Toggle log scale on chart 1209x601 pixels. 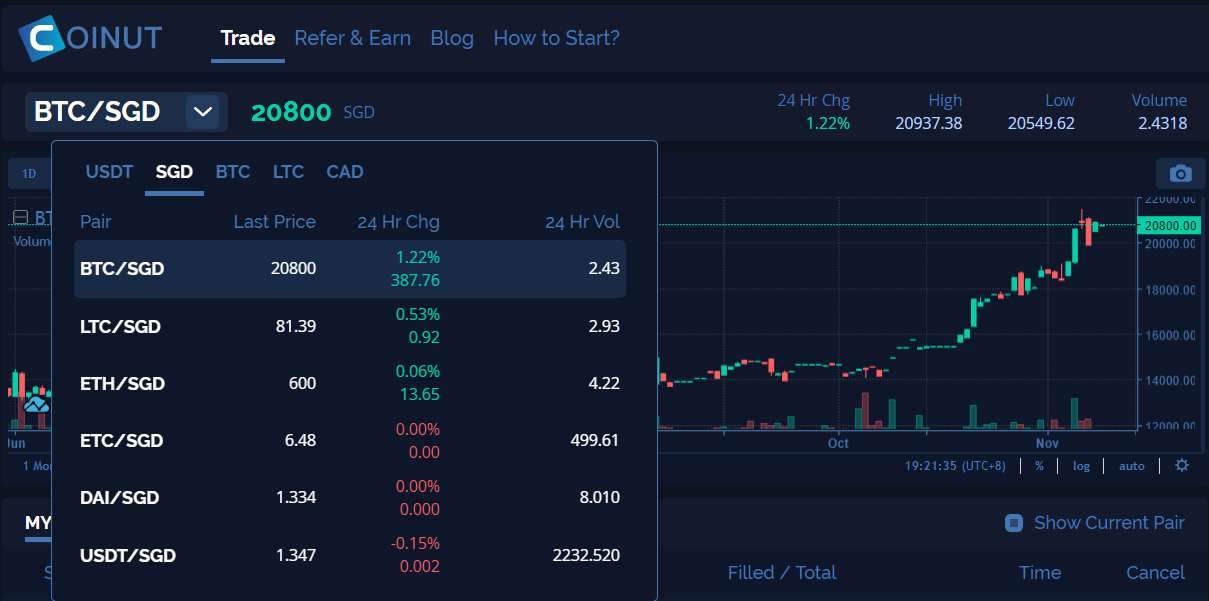click(x=1081, y=466)
